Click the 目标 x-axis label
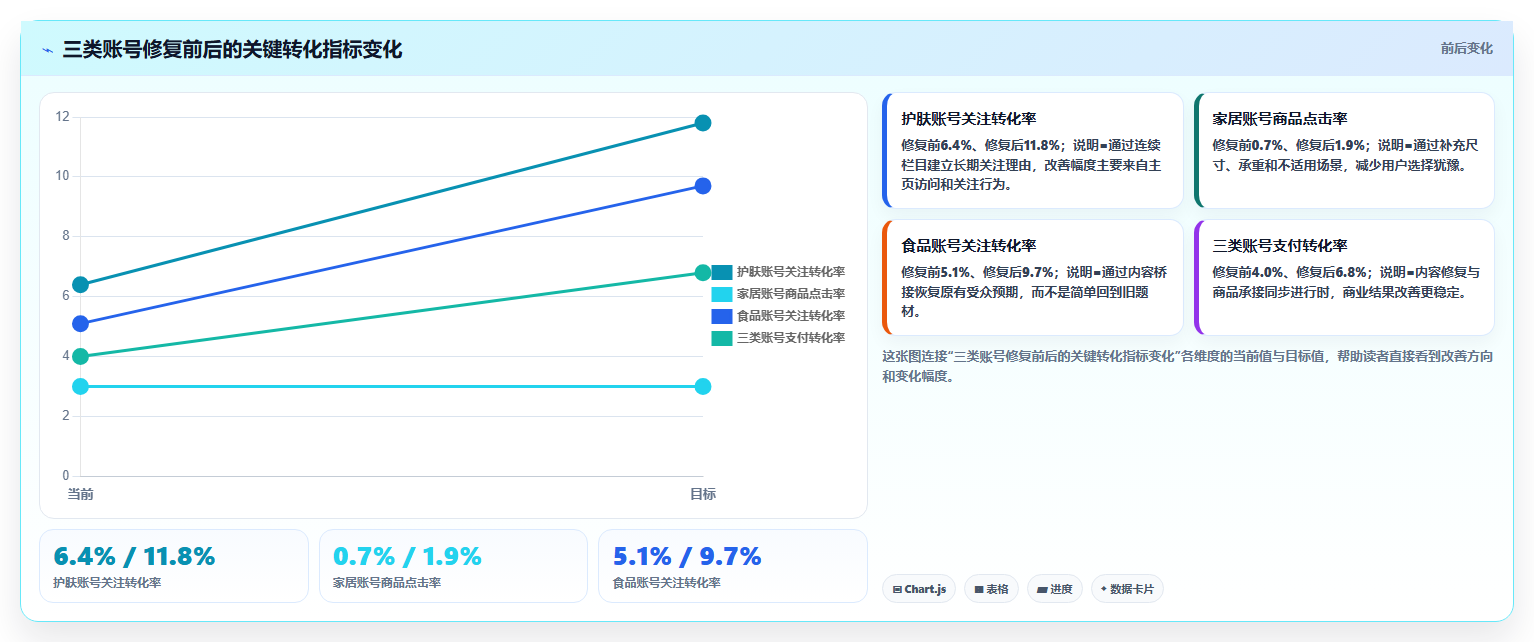This screenshot has height=642, width=1534. point(703,494)
